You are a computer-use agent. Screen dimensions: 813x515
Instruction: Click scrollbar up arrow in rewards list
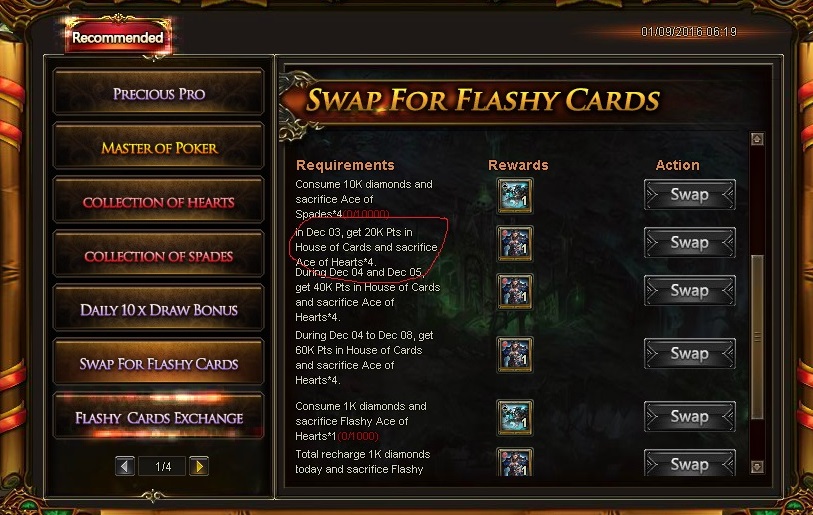click(x=757, y=139)
